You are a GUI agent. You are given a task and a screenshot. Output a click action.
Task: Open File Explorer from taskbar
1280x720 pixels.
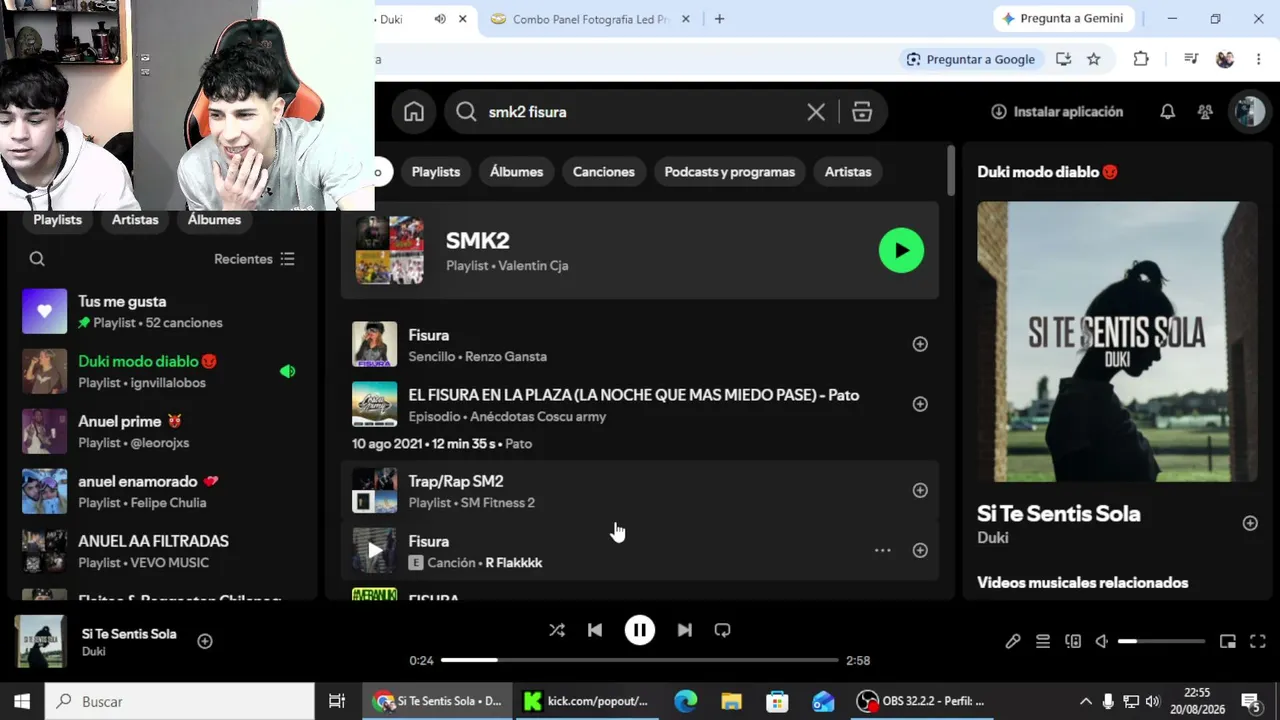pos(731,702)
